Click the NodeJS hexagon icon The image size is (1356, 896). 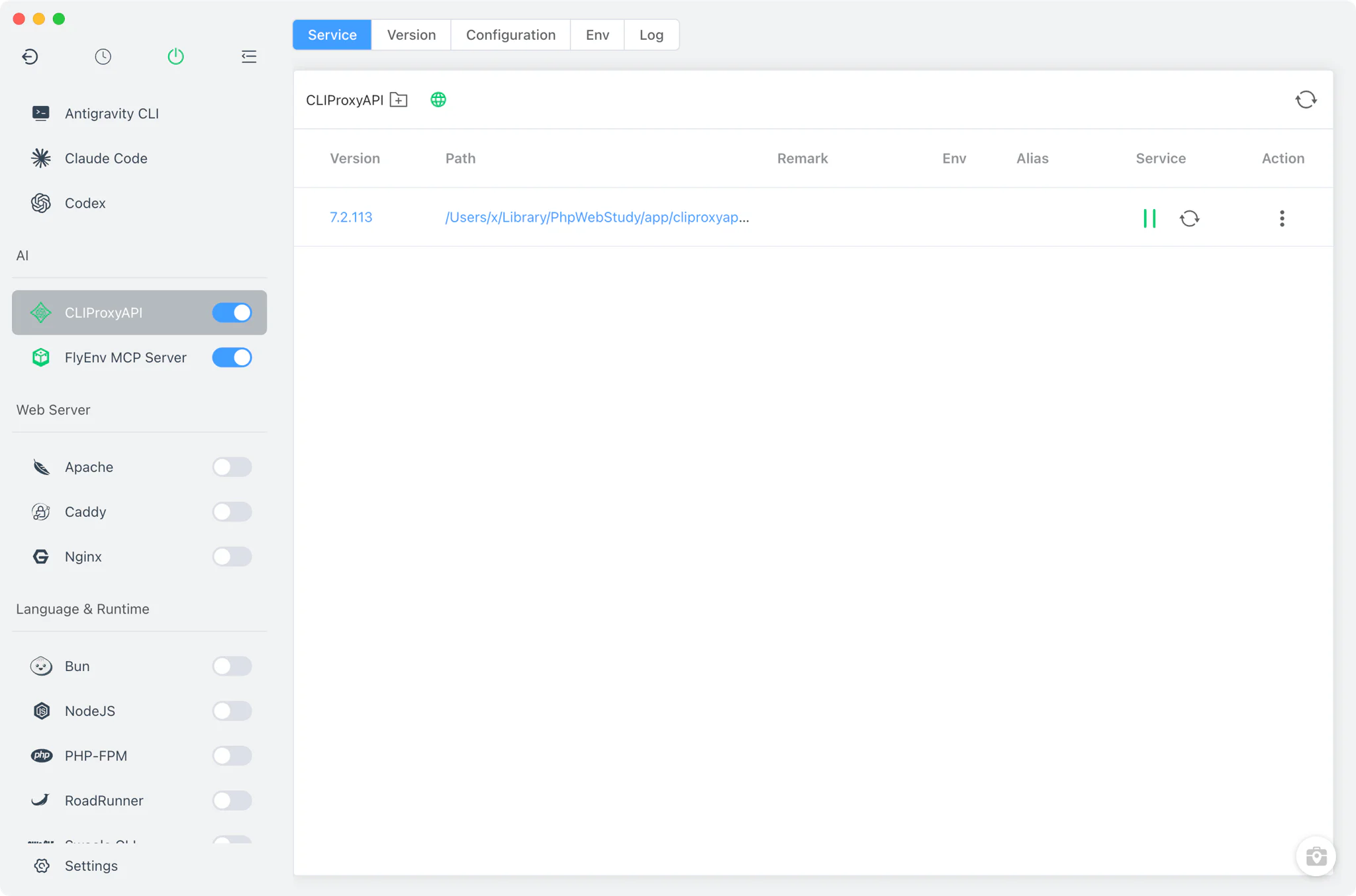tap(41, 711)
